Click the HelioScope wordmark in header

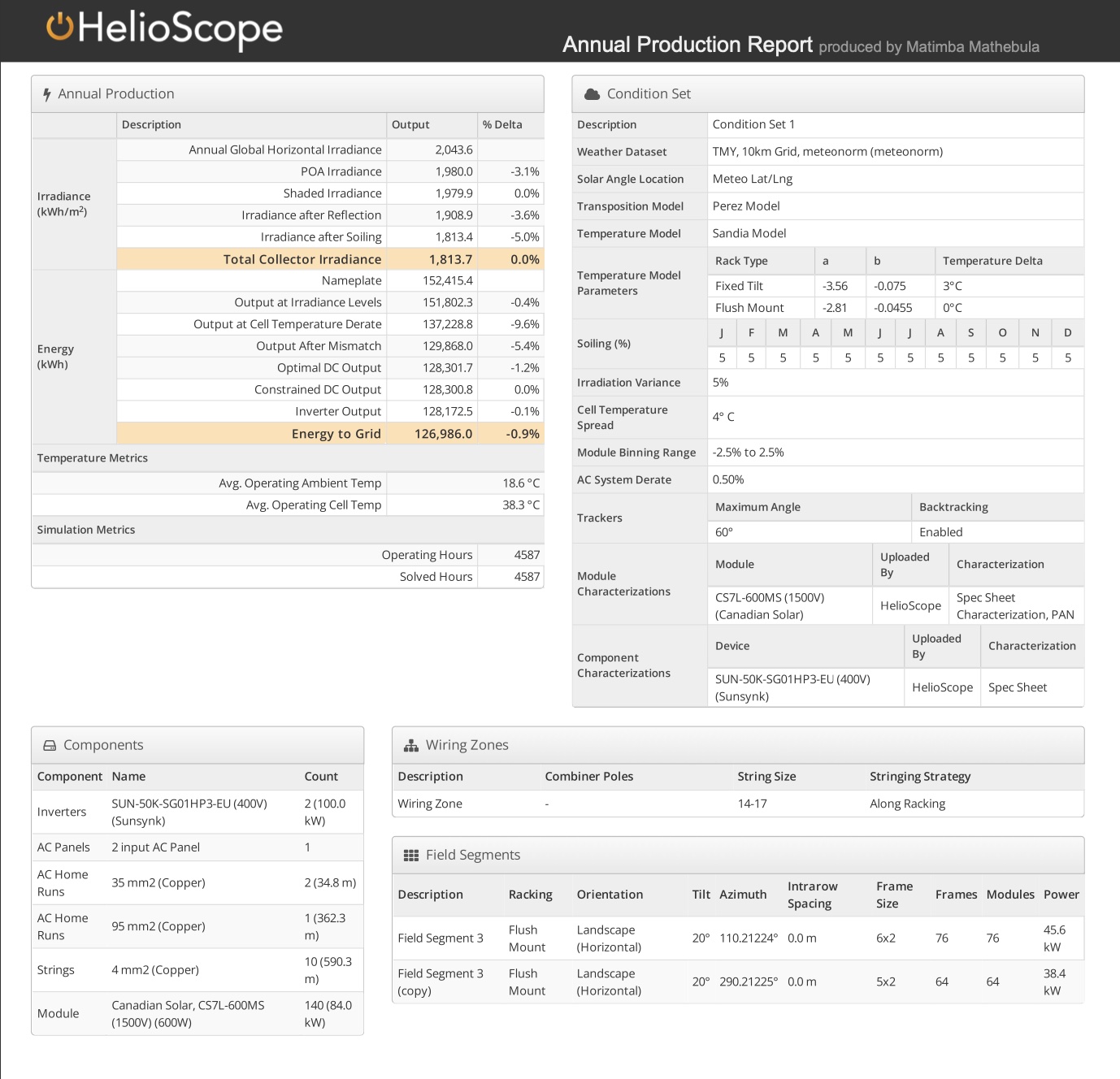coord(180,28)
